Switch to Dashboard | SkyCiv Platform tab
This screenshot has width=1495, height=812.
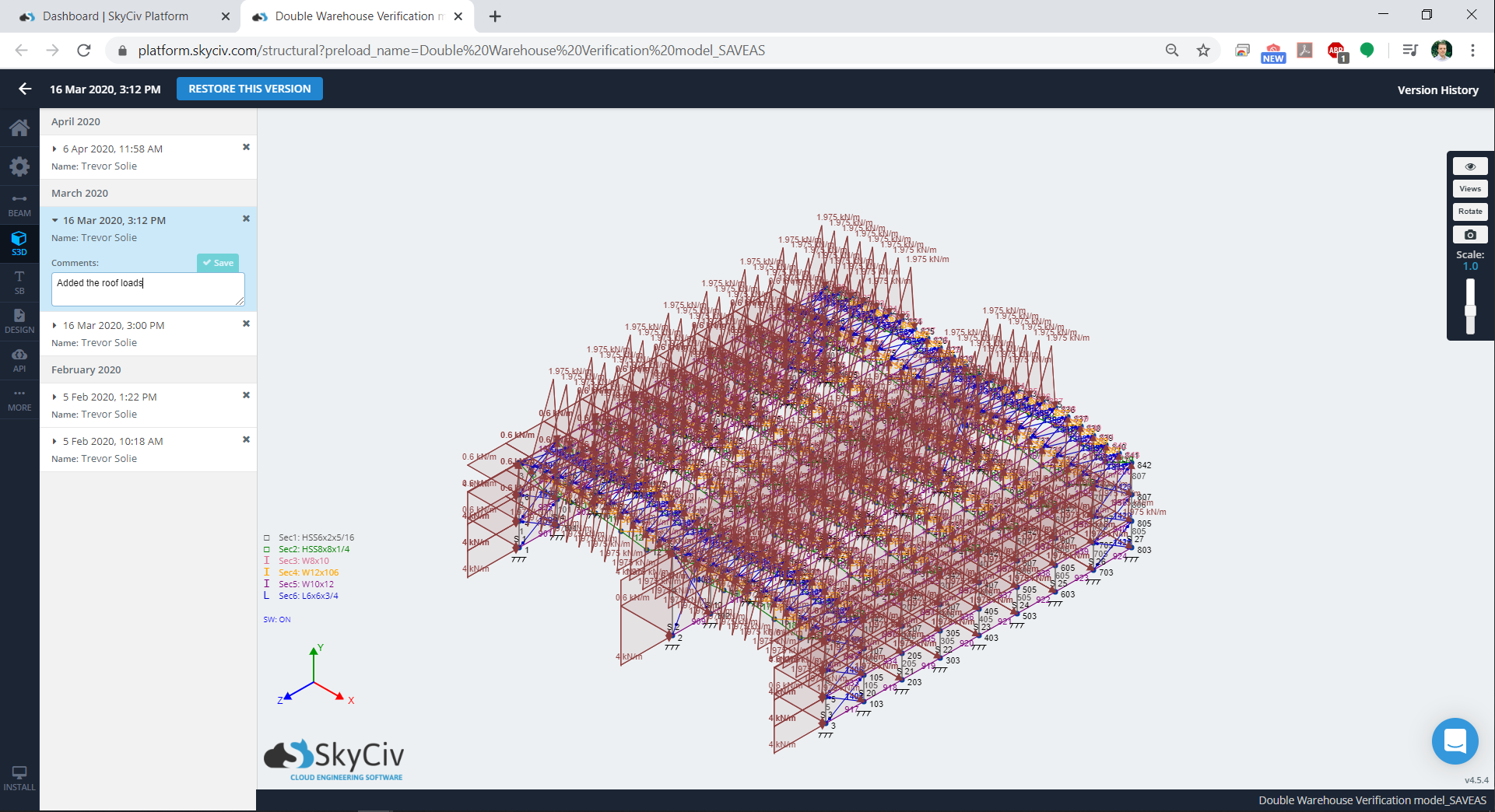coord(115,16)
